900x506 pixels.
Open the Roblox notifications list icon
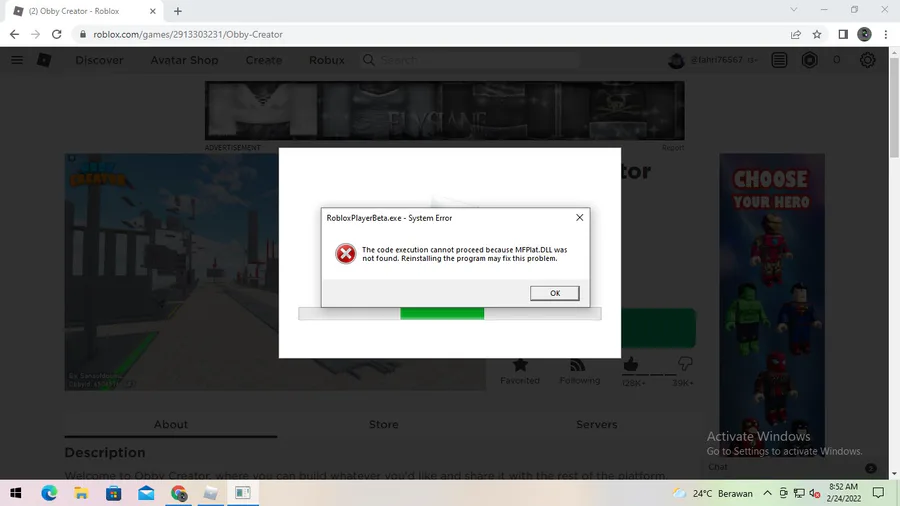(779, 60)
